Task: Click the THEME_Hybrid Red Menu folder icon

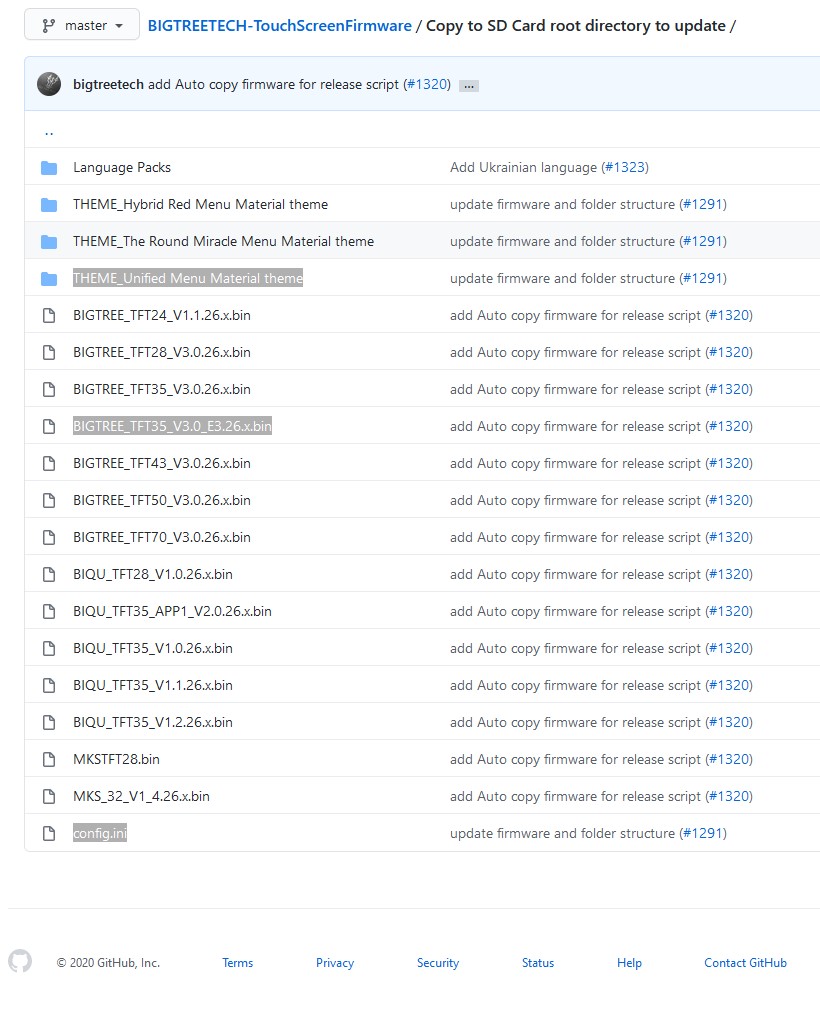Action: [49, 205]
